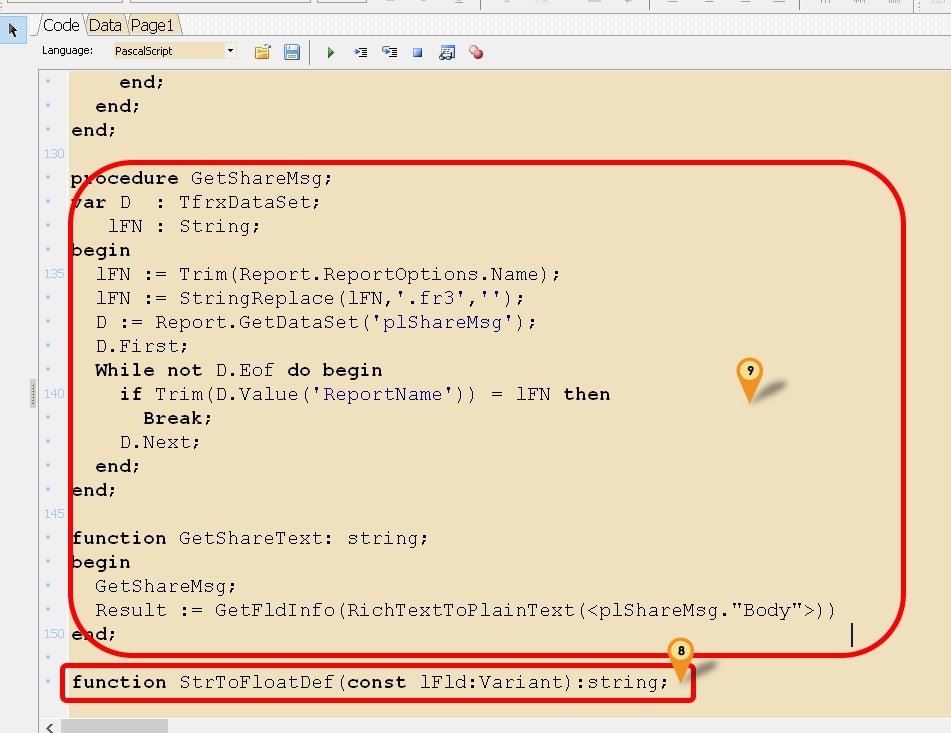Select the Code tab
The width and height of the screenshot is (951, 733).
[61, 24]
